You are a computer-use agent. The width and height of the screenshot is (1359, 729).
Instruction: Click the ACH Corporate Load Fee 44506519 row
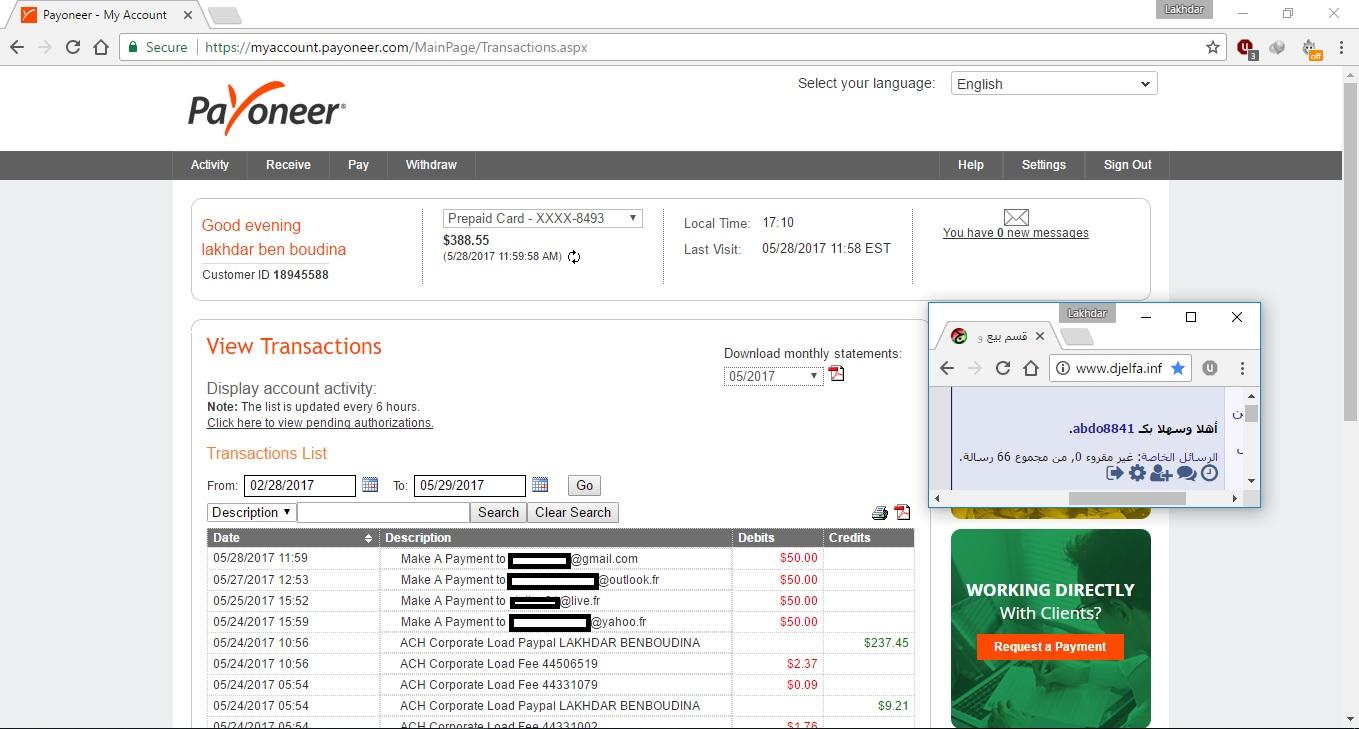[561, 664]
